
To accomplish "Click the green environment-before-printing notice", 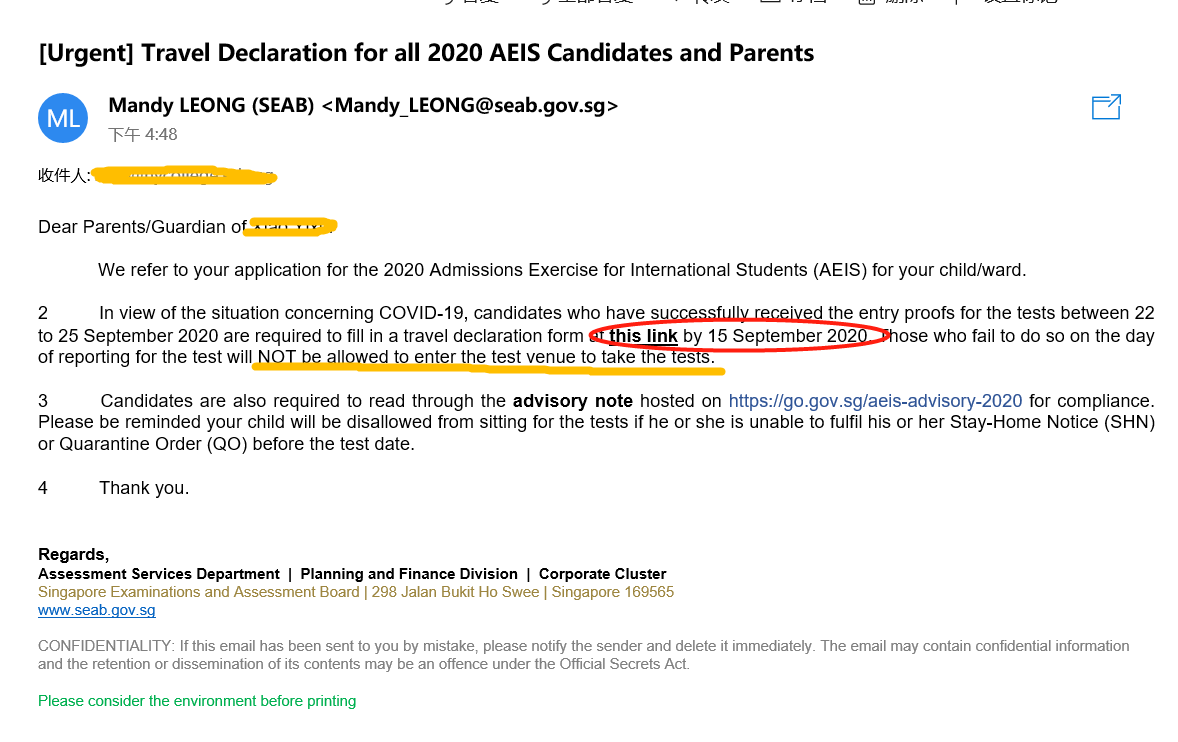I will pos(197,701).
